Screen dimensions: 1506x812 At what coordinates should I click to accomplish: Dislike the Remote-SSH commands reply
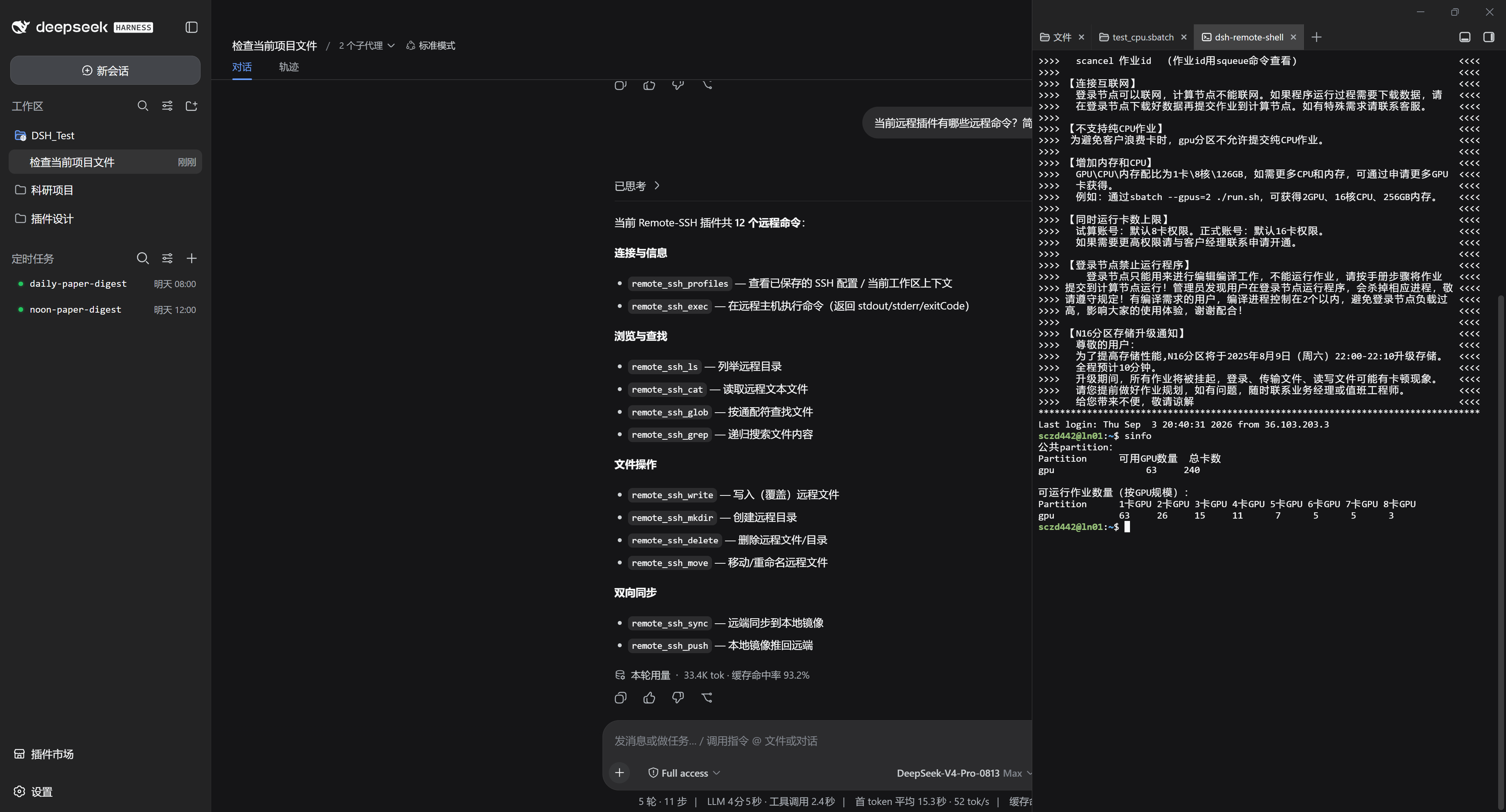coord(677,698)
